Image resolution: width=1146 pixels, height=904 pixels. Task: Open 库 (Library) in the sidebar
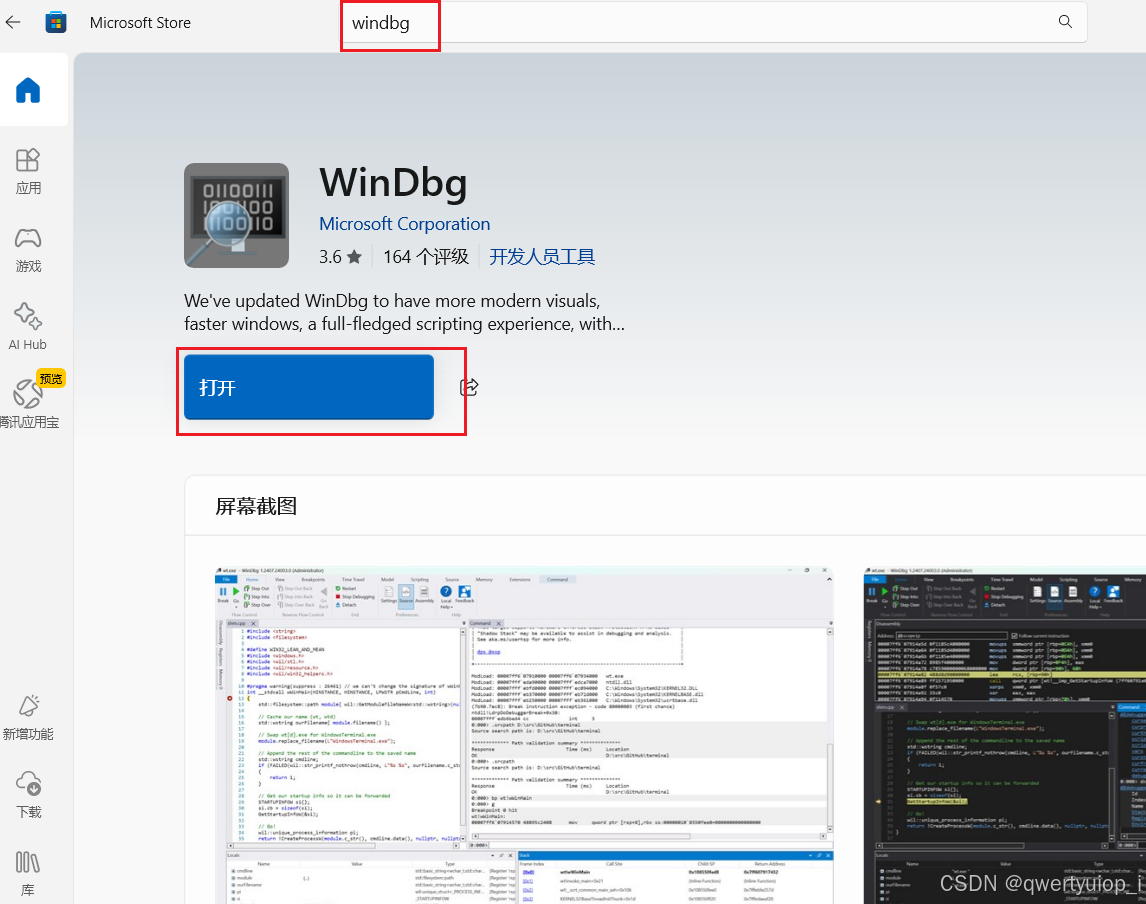pos(28,873)
